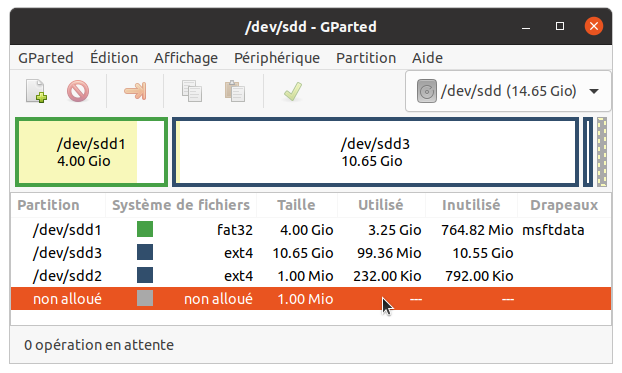Click the New partition icon

[36, 91]
